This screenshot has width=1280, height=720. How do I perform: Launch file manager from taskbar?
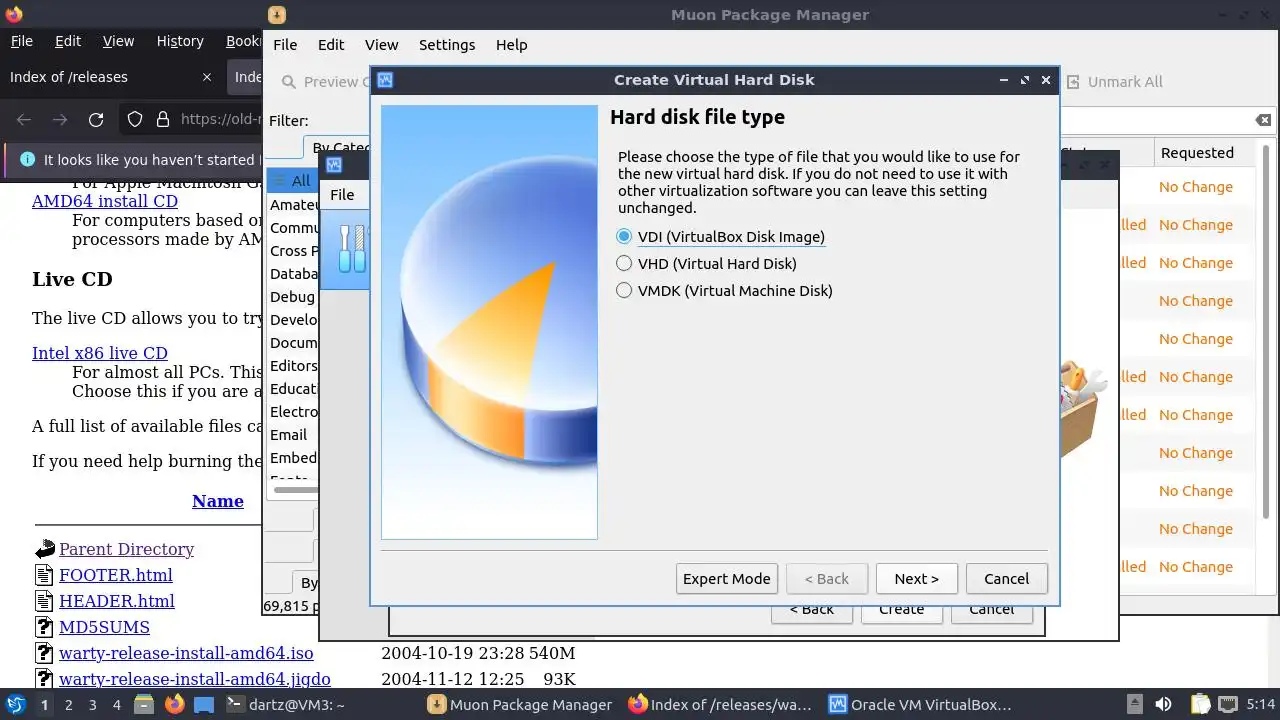pyautogui.click(x=144, y=704)
